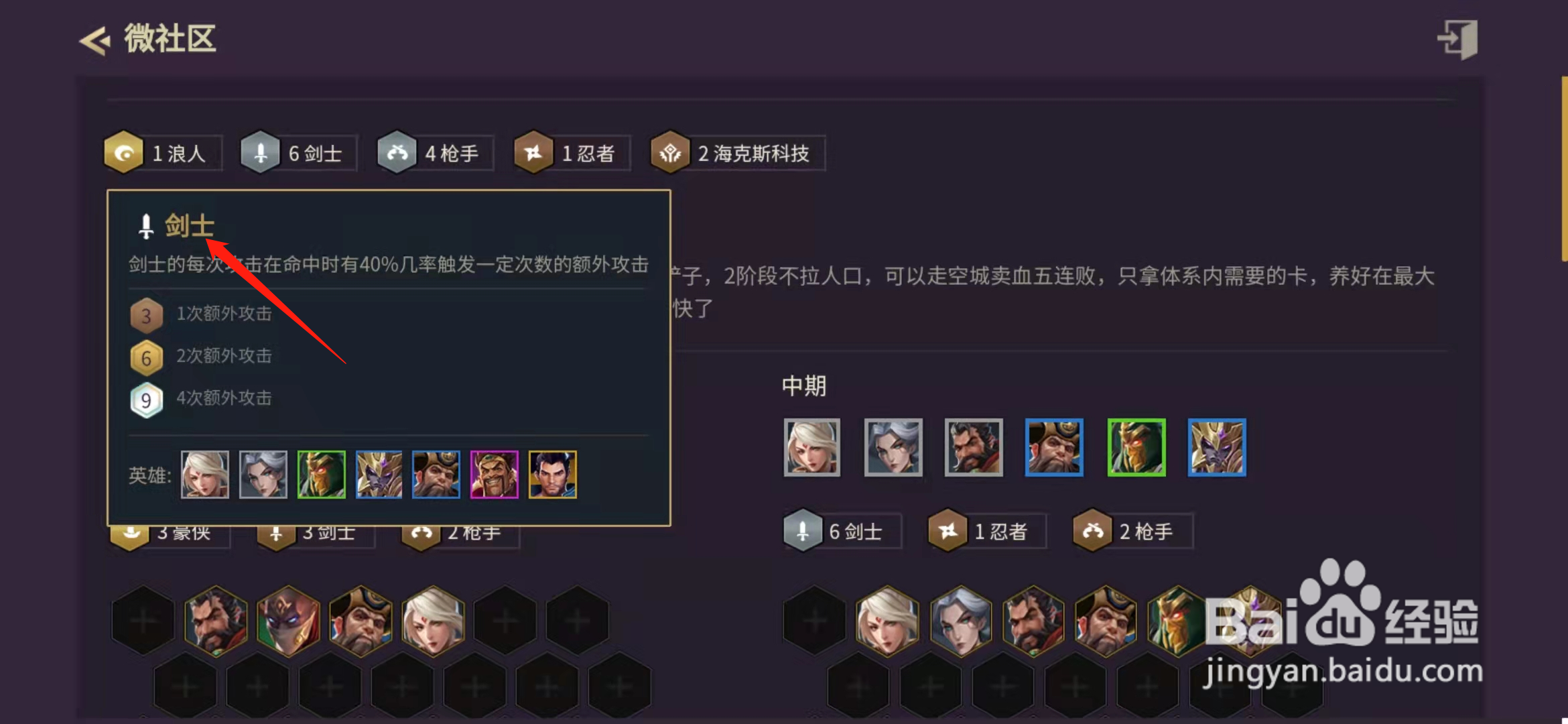Click the pink-bordered hero in 英雄 row
This screenshot has height=724, width=1568.
[495, 475]
